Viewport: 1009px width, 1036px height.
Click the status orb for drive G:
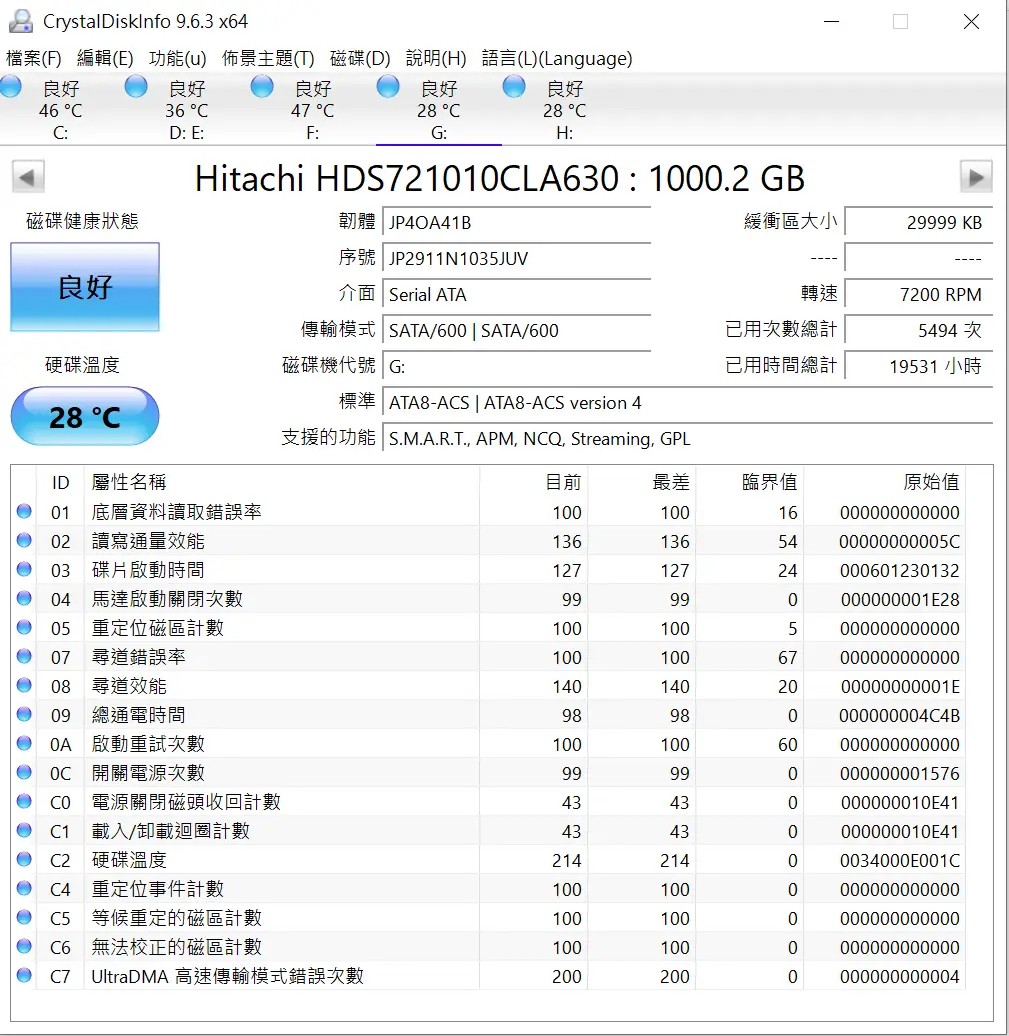pyautogui.click(x=388, y=87)
